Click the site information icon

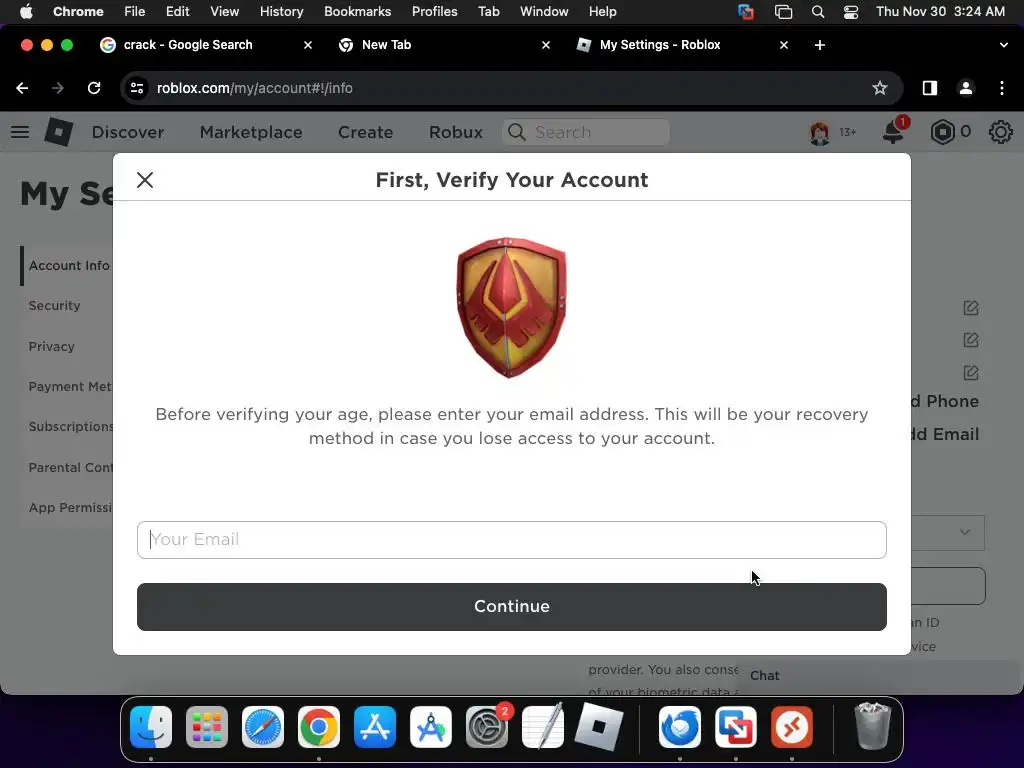coord(136,88)
